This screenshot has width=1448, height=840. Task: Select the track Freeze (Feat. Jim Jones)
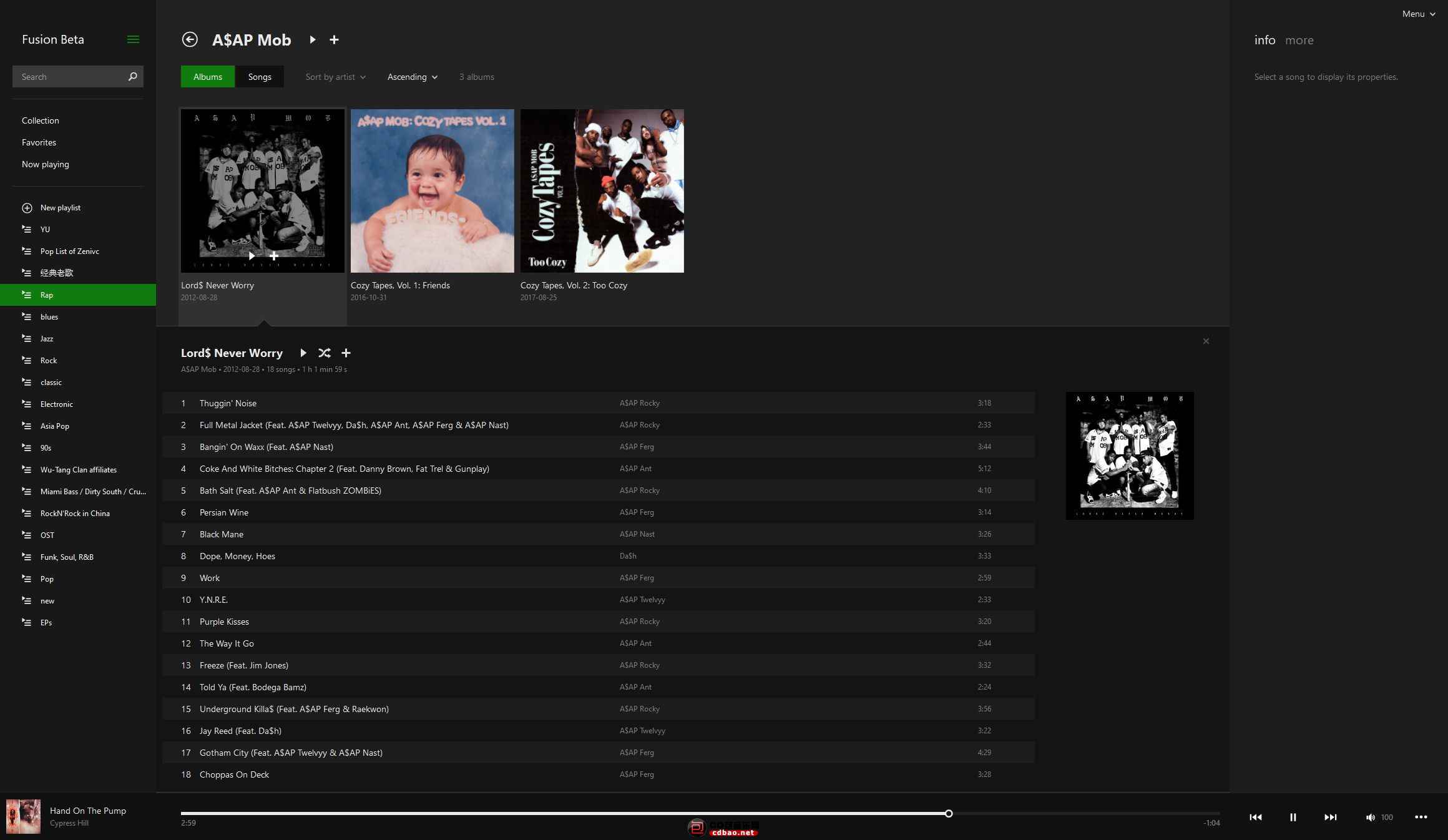point(599,665)
